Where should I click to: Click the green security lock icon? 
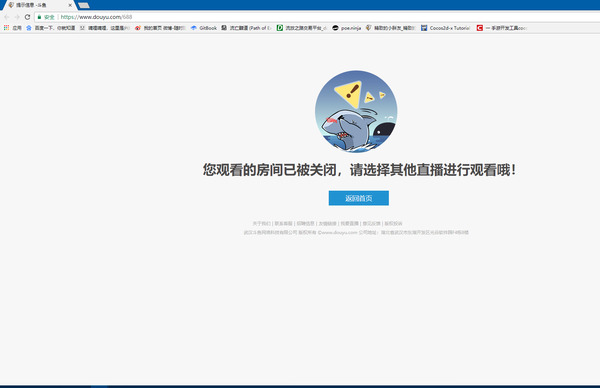[39, 17]
